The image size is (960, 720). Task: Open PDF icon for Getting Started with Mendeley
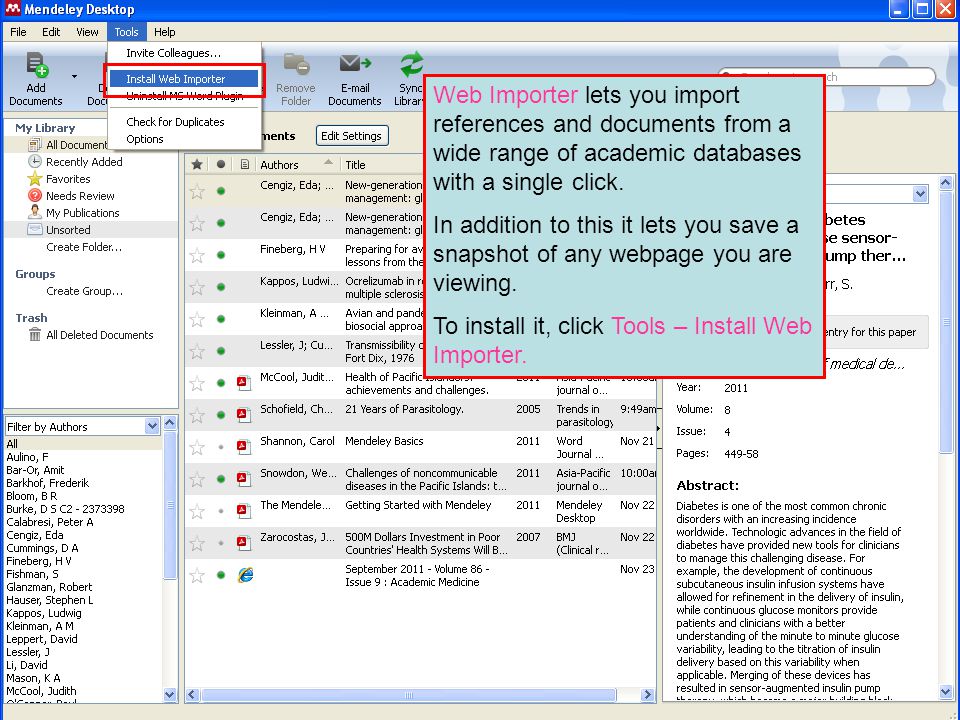pos(244,511)
